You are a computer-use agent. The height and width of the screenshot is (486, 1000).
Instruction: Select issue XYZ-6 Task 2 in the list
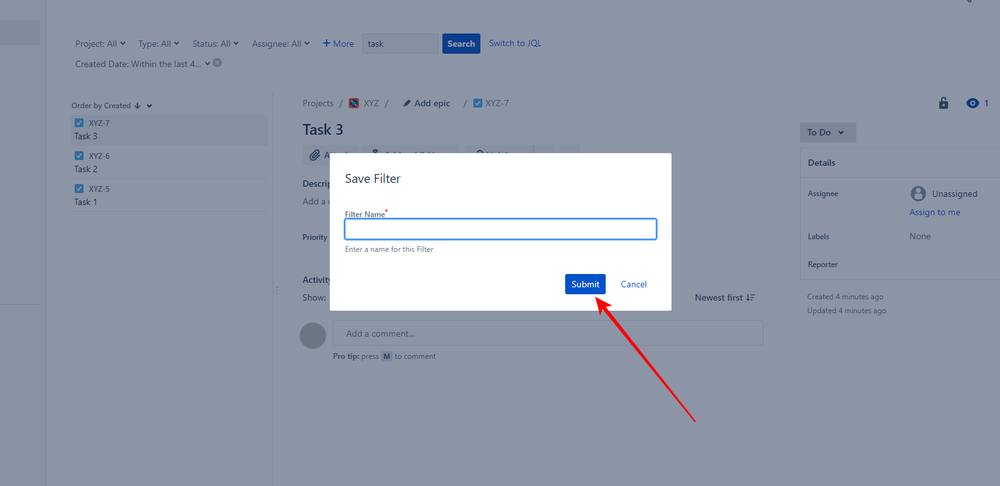[x=169, y=163]
